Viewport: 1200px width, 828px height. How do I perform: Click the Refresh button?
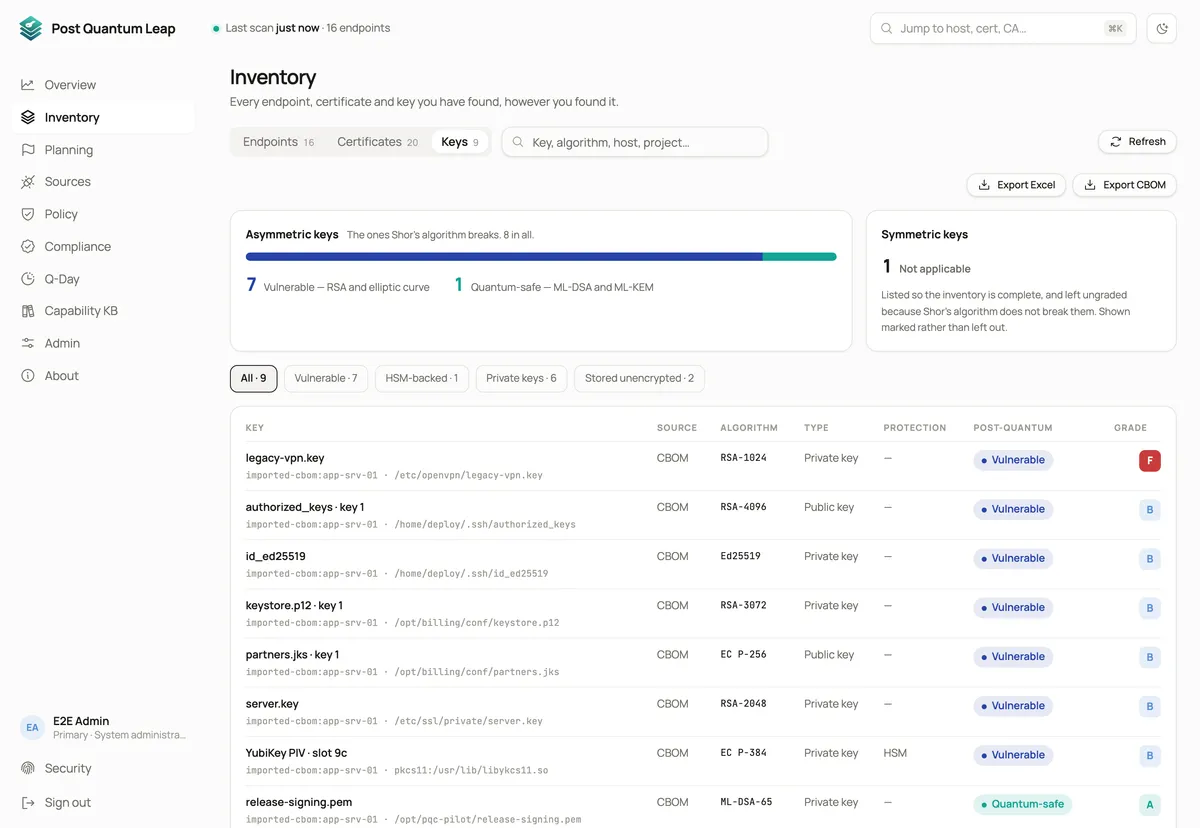1138,142
